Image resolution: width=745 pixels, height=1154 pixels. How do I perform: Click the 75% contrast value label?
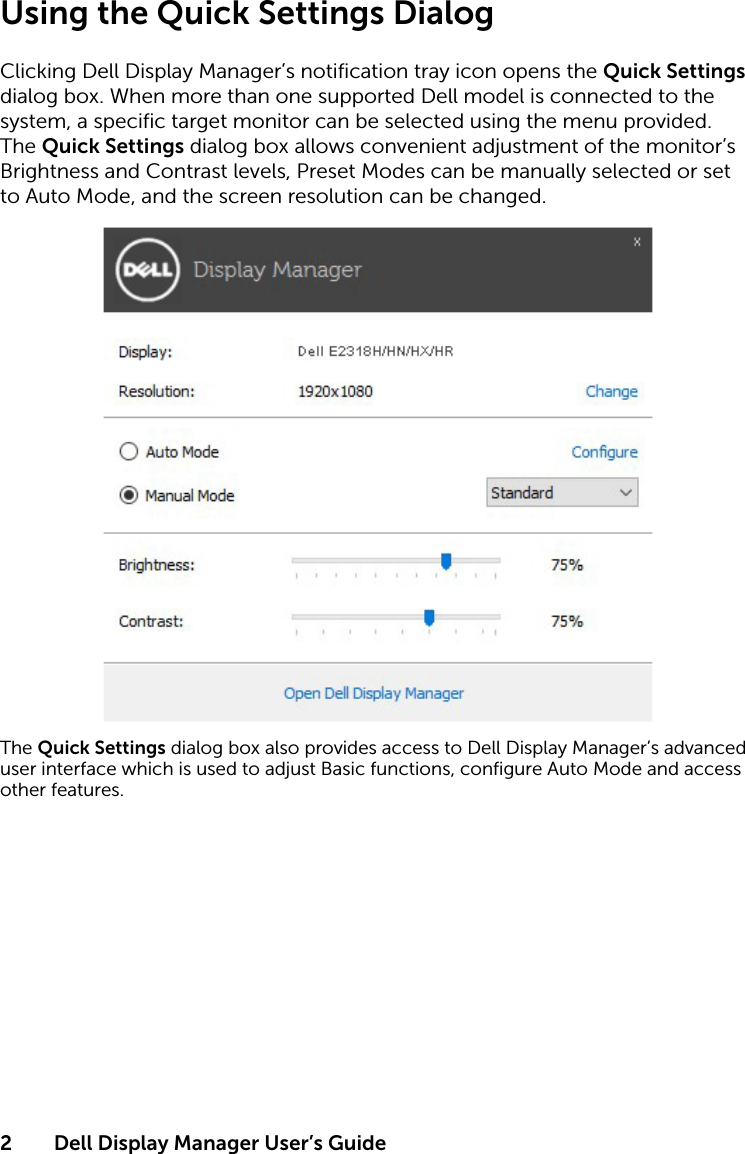tap(567, 621)
